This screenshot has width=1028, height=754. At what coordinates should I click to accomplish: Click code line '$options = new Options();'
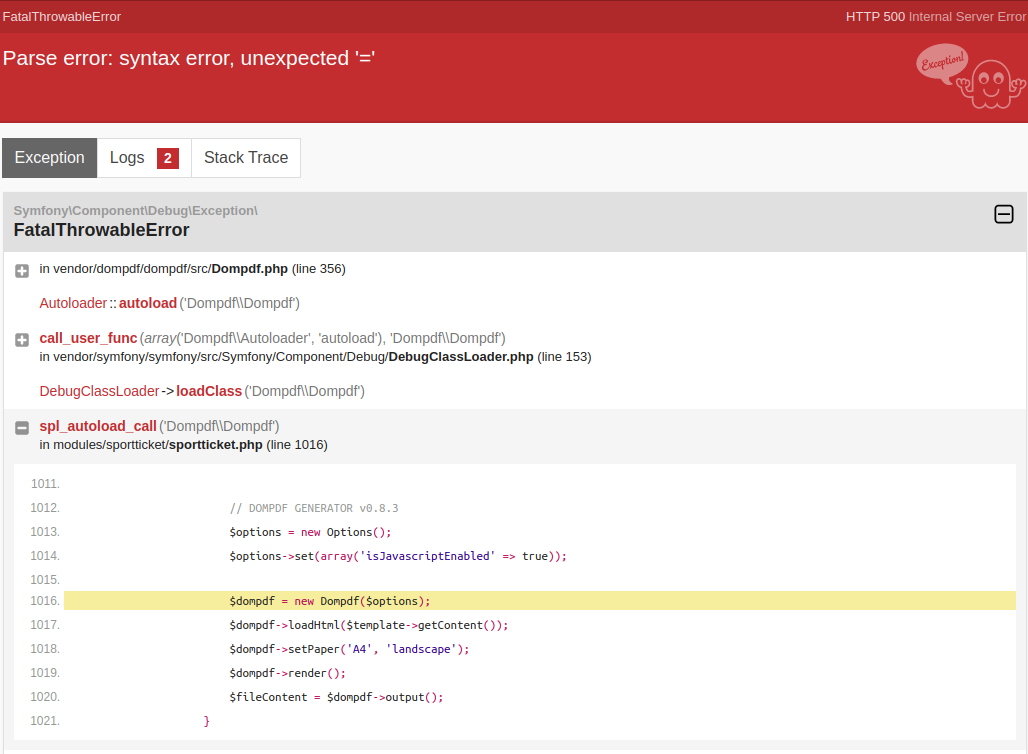tap(310, 532)
